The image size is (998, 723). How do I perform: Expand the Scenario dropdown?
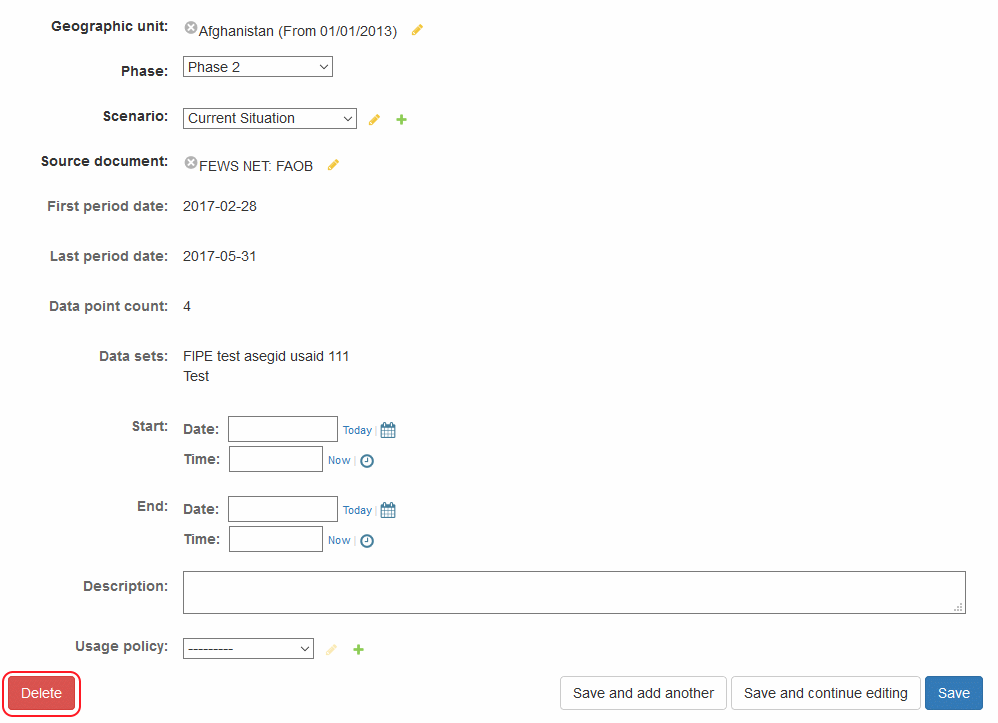[x=269, y=118]
